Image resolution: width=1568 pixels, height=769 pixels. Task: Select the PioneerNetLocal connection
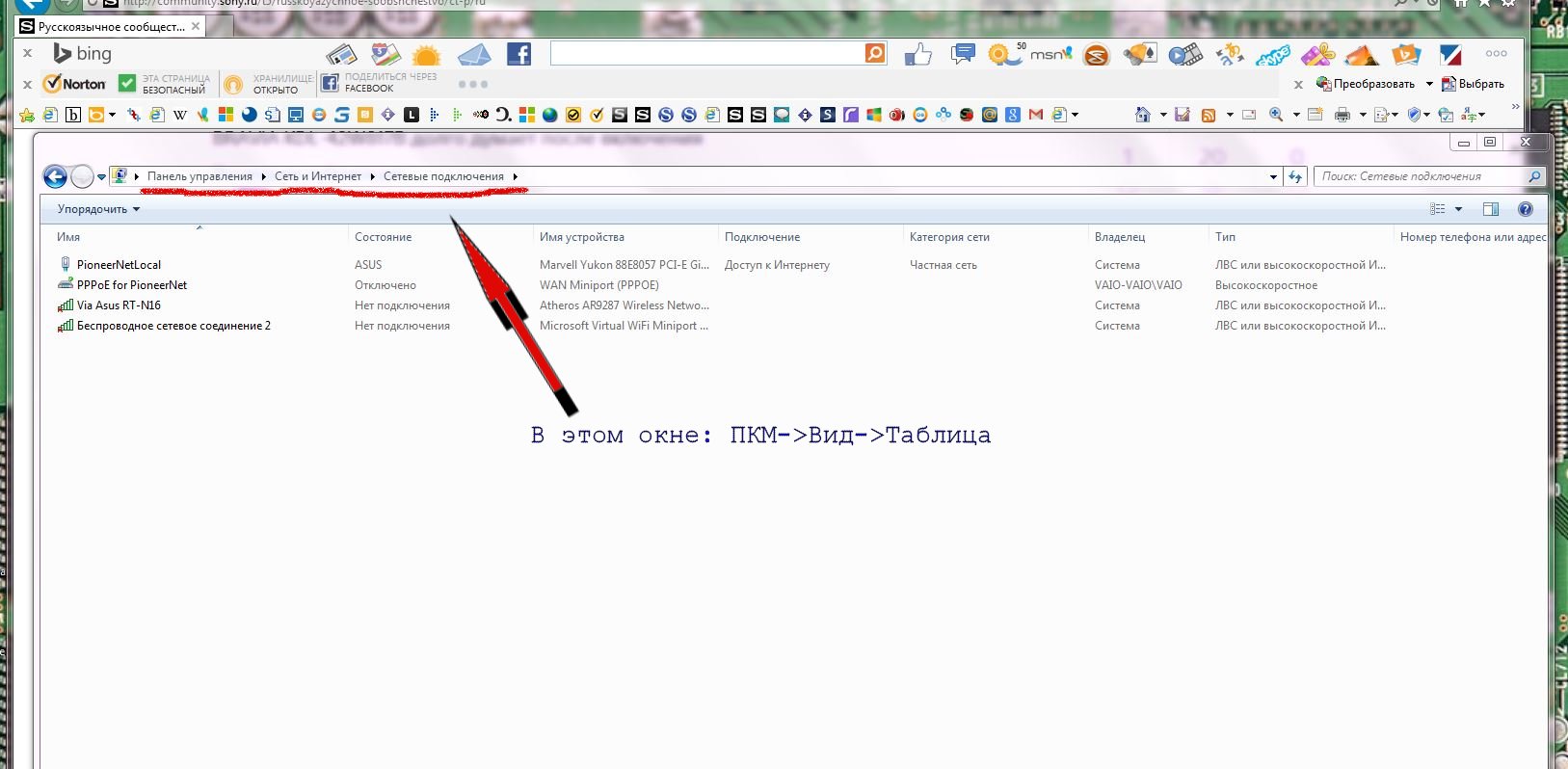pos(119,265)
